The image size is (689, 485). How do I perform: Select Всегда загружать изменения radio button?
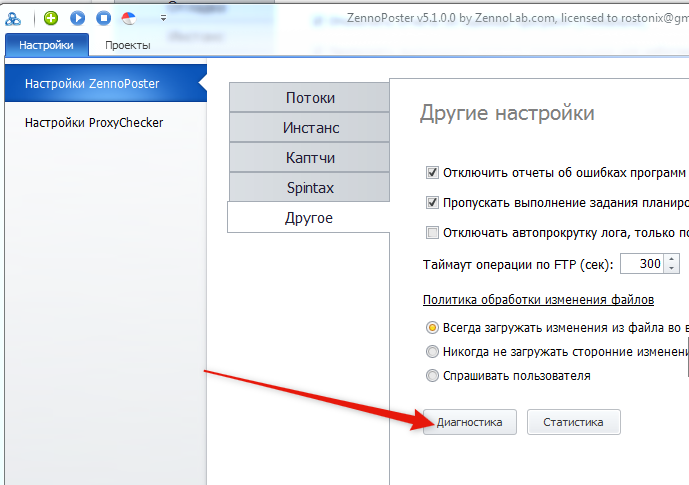(432, 327)
